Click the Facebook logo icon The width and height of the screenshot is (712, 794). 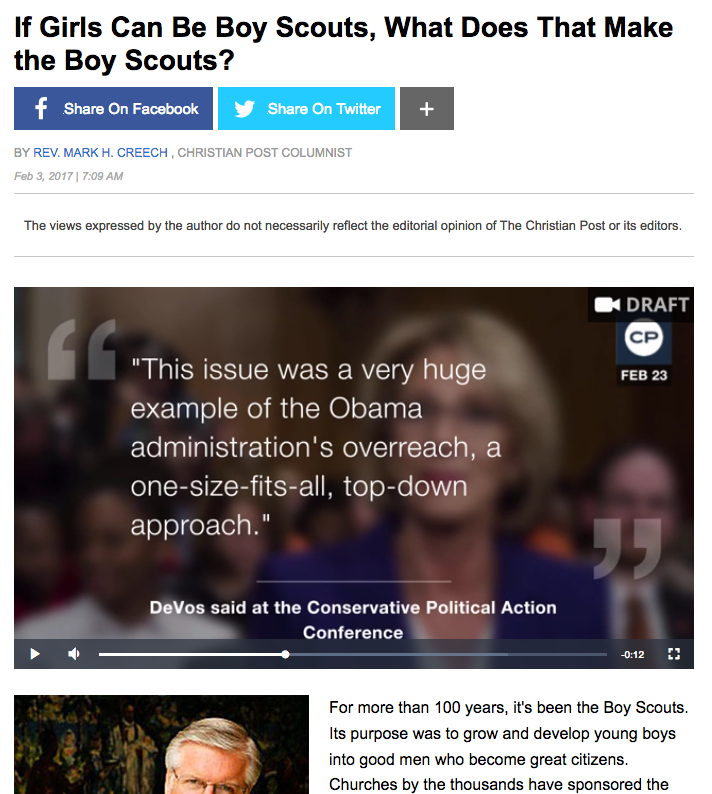(x=41, y=108)
